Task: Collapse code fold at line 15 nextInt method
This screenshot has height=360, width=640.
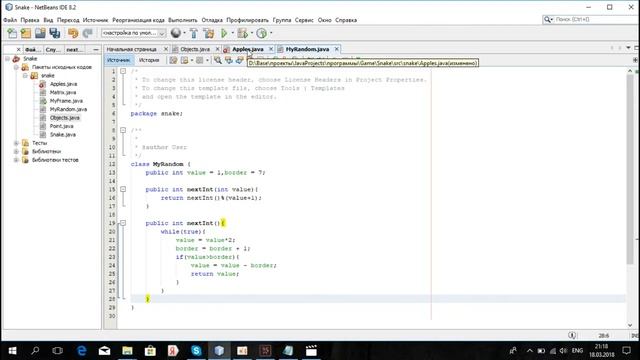Action: coord(123,189)
